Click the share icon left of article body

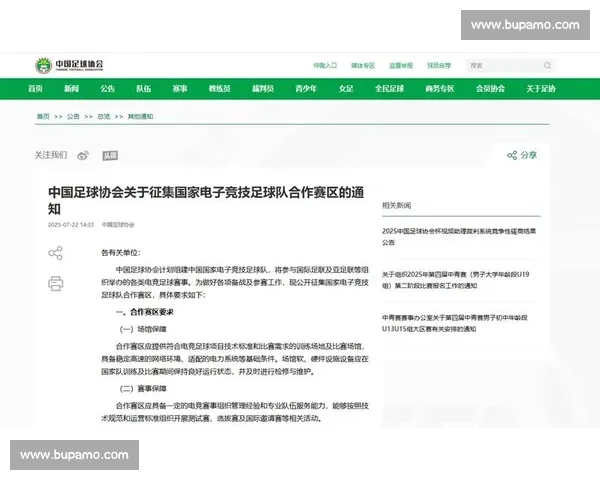pos(55,253)
